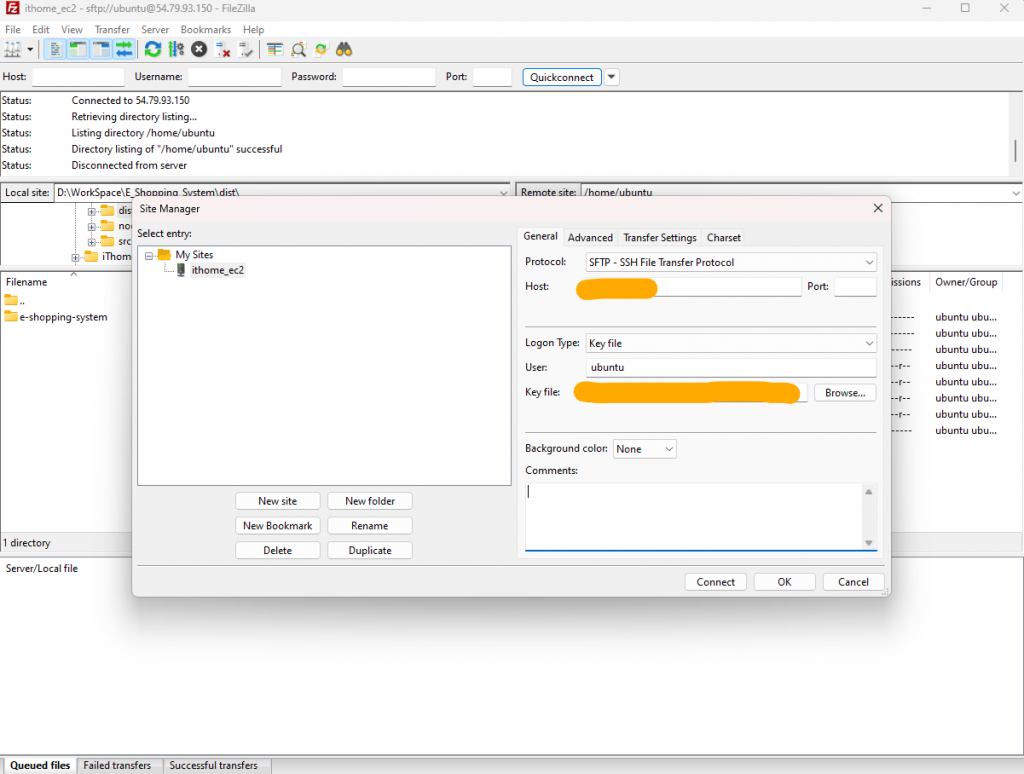
Task: Click the Browse button for key file
Action: click(x=845, y=393)
